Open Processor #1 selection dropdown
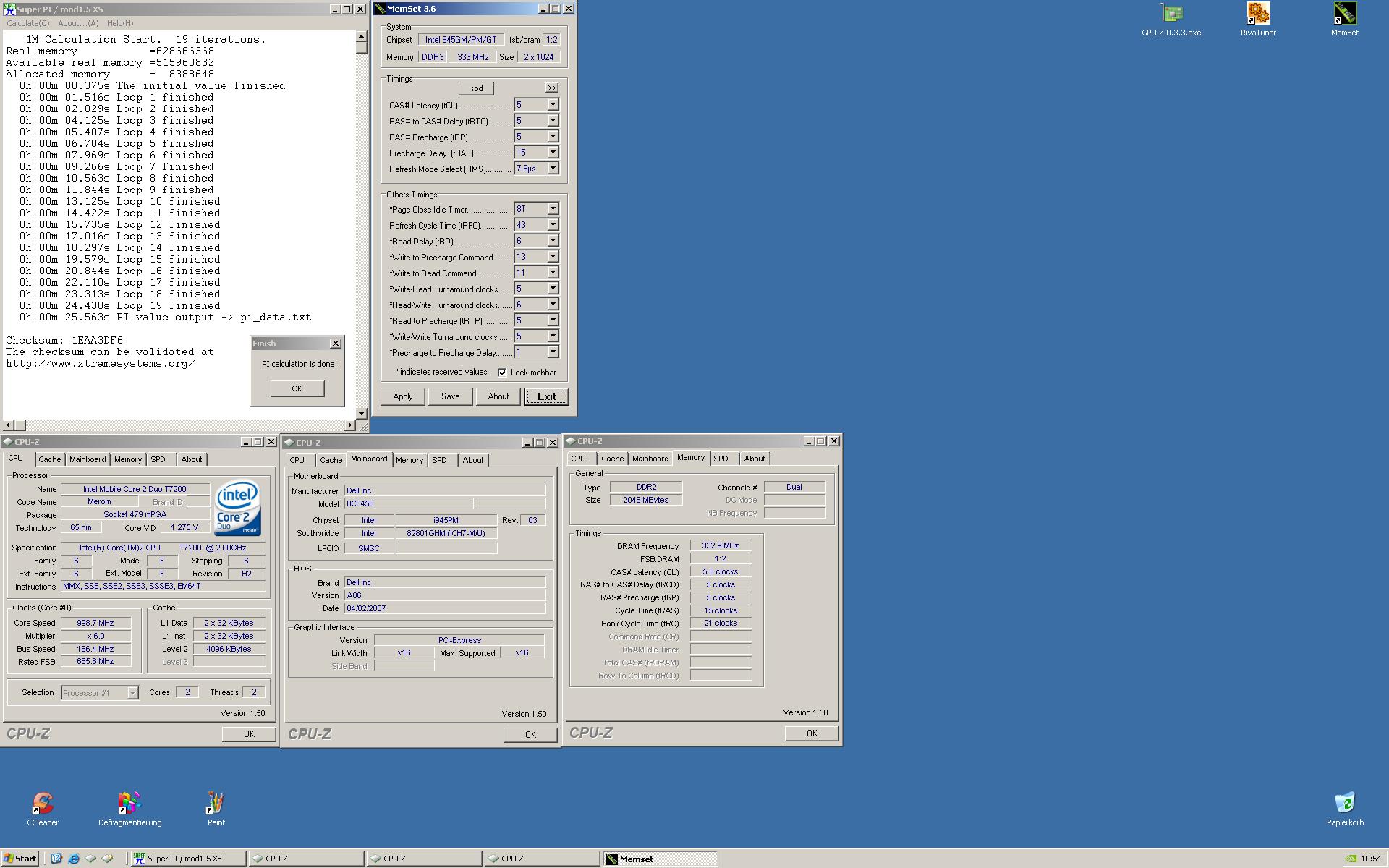Viewport: 1389px width, 868px height. (x=132, y=693)
